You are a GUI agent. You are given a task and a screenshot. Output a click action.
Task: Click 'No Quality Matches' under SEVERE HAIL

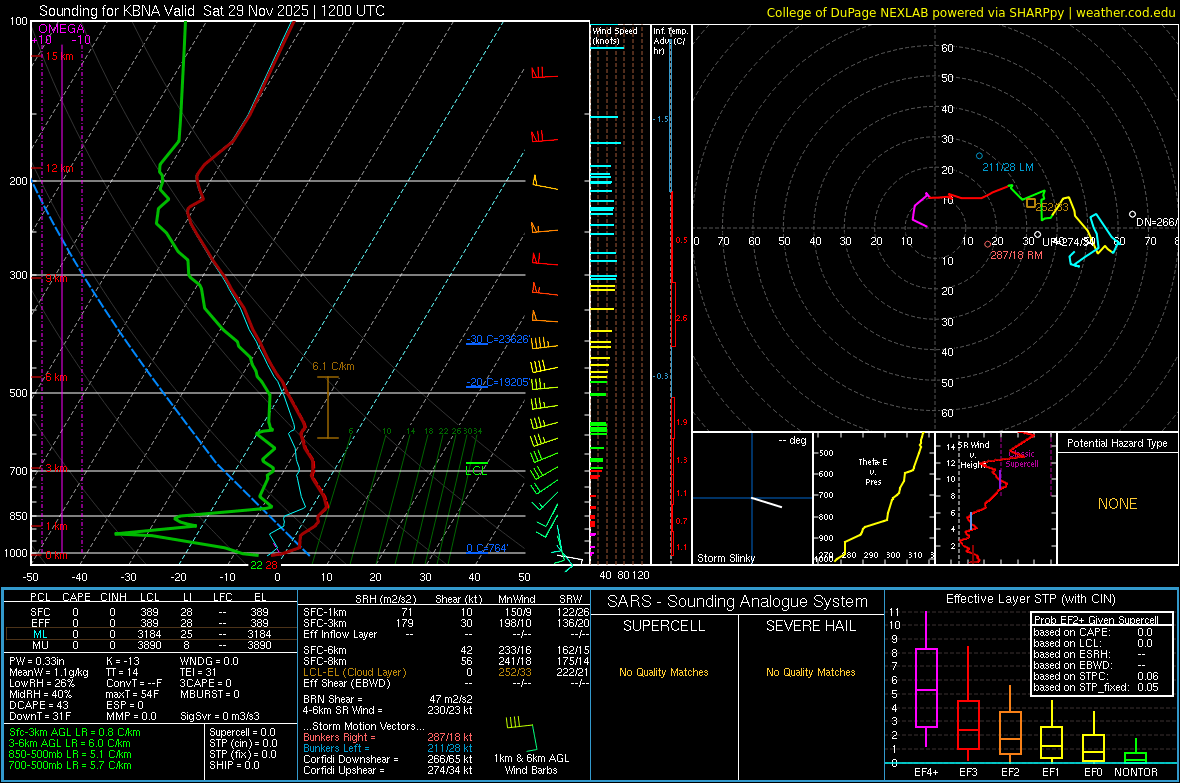(x=810, y=672)
